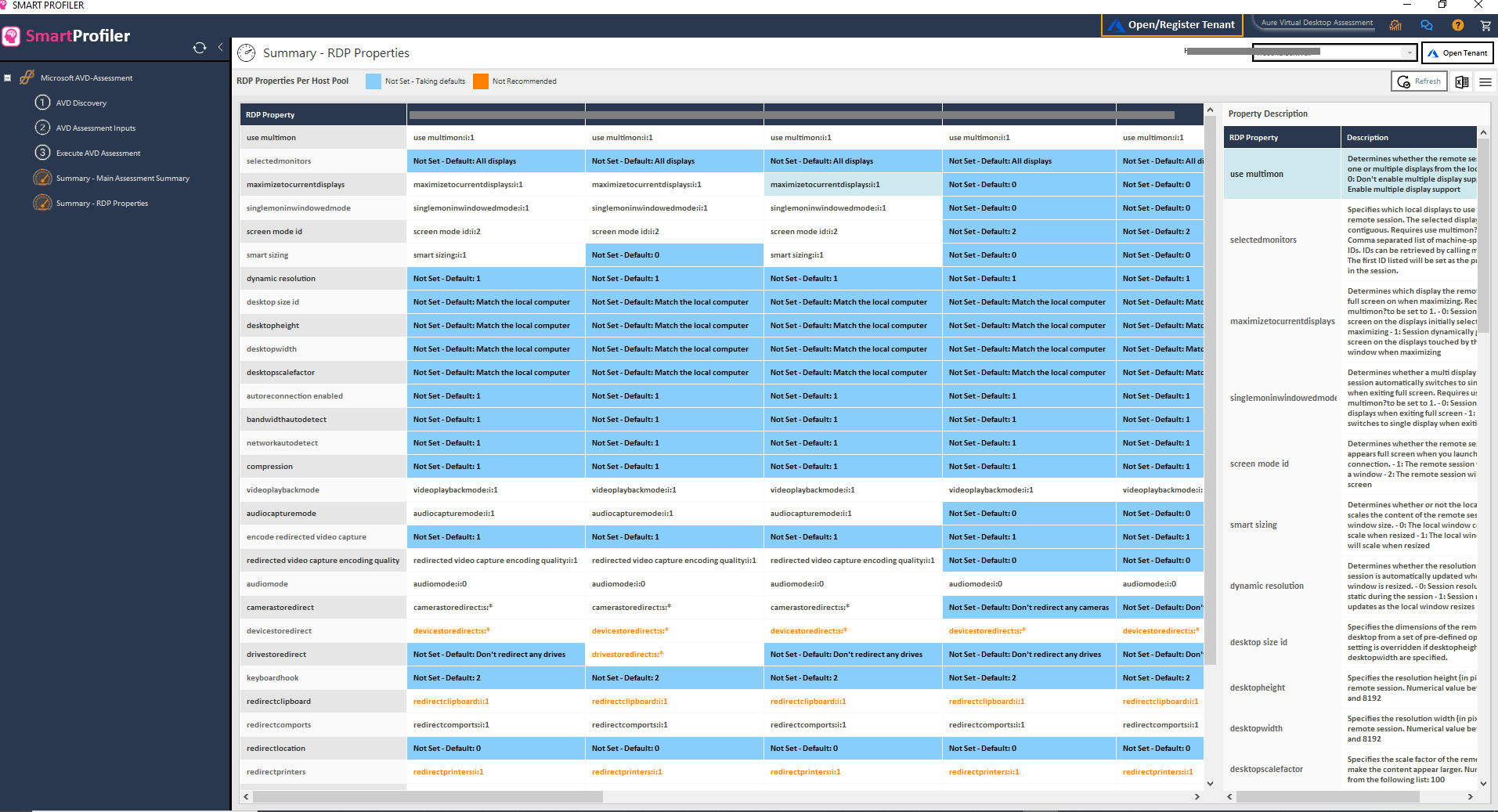Click the Refresh button above the table
This screenshot has height=812, width=1498.
tap(1419, 81)
